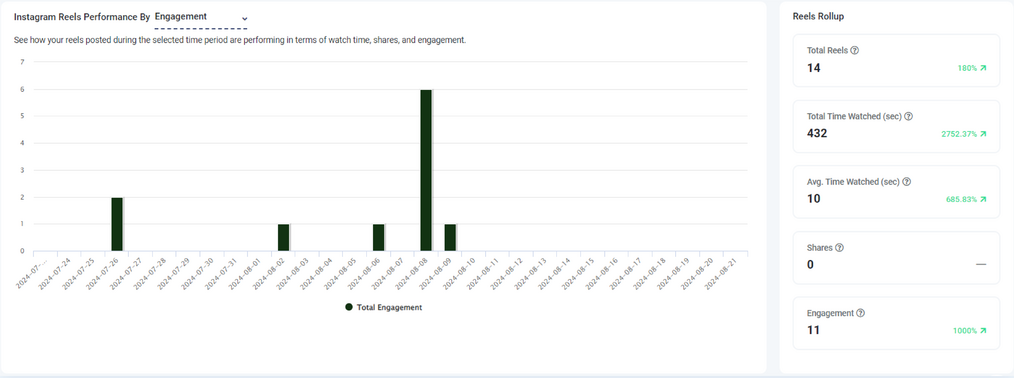Select the 2024-08-02 engagement bar
This screenshot has height=378, width=1014.
point(283,238)
